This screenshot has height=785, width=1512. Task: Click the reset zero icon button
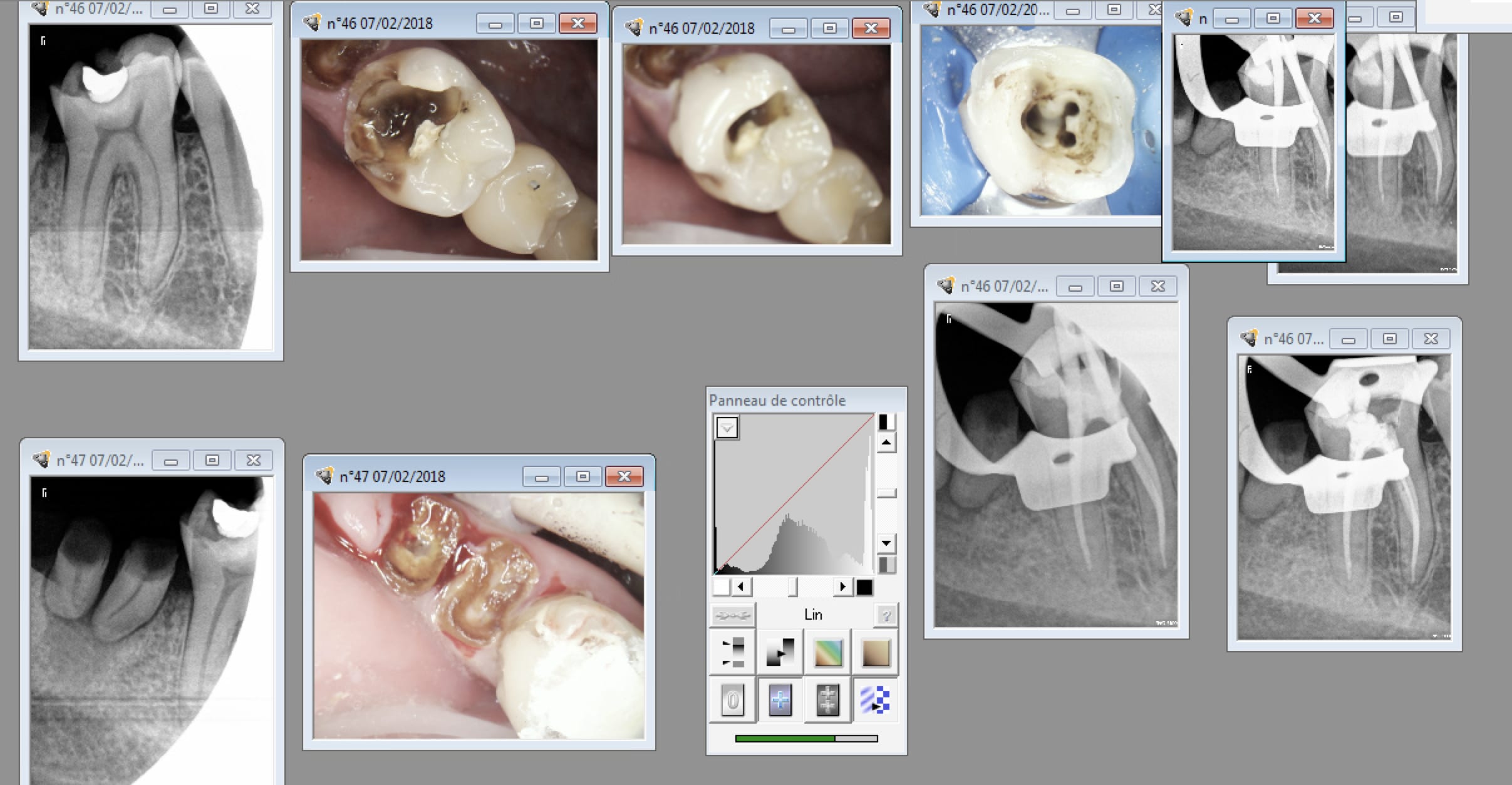tap(732, 700)
